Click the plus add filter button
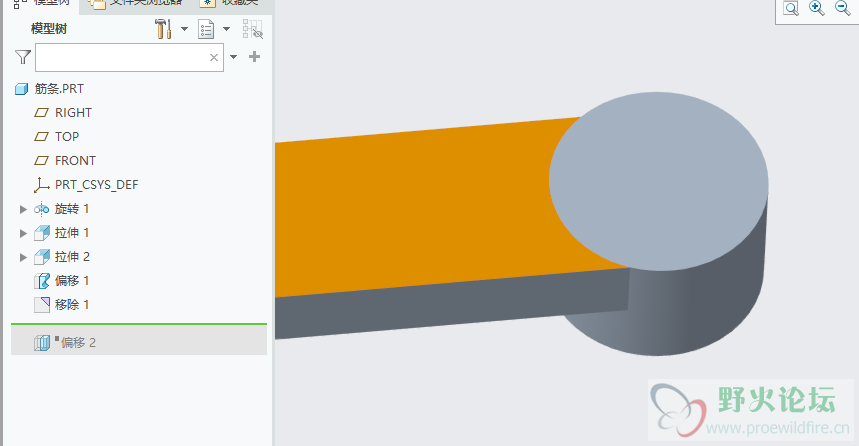 click(254, 56)
